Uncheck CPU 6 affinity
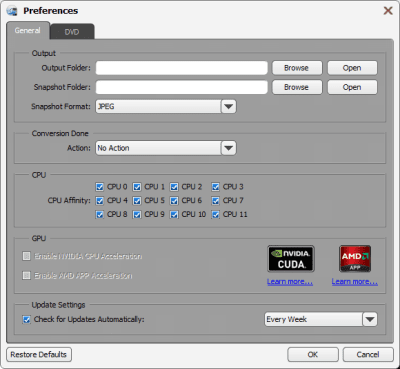The image size is (400, 369). pyautogui.click(x=174, y=201)
